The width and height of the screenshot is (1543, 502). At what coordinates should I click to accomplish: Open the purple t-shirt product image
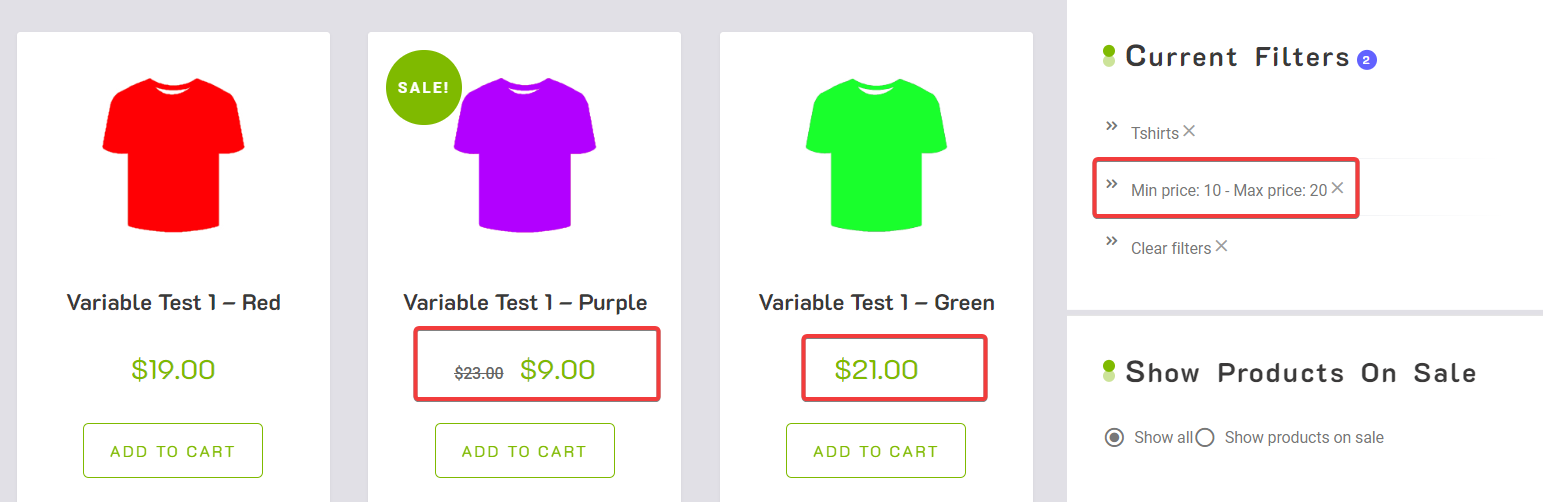click(x=525, y=154)
